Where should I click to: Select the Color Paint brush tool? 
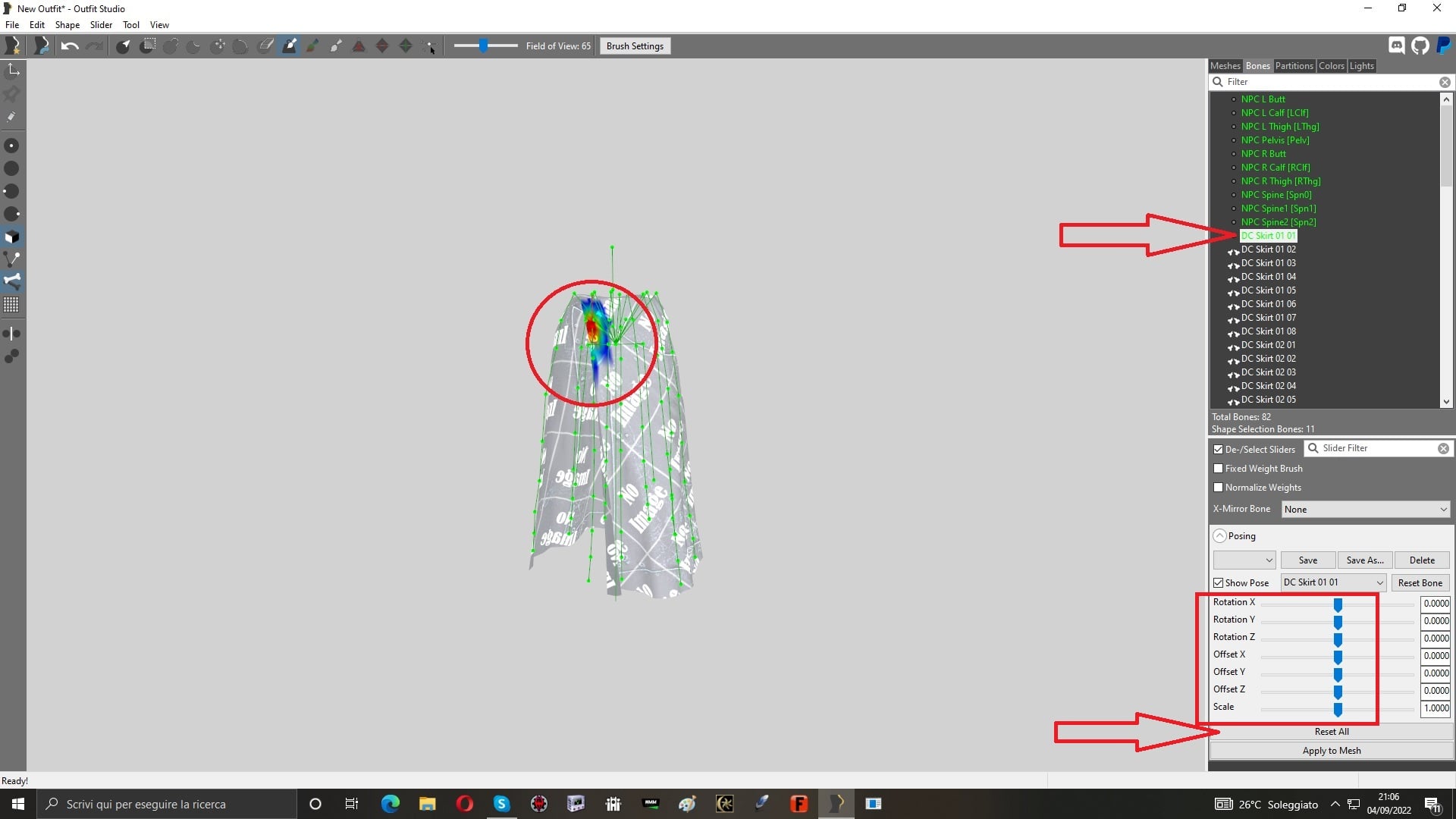tap(312, 46)
